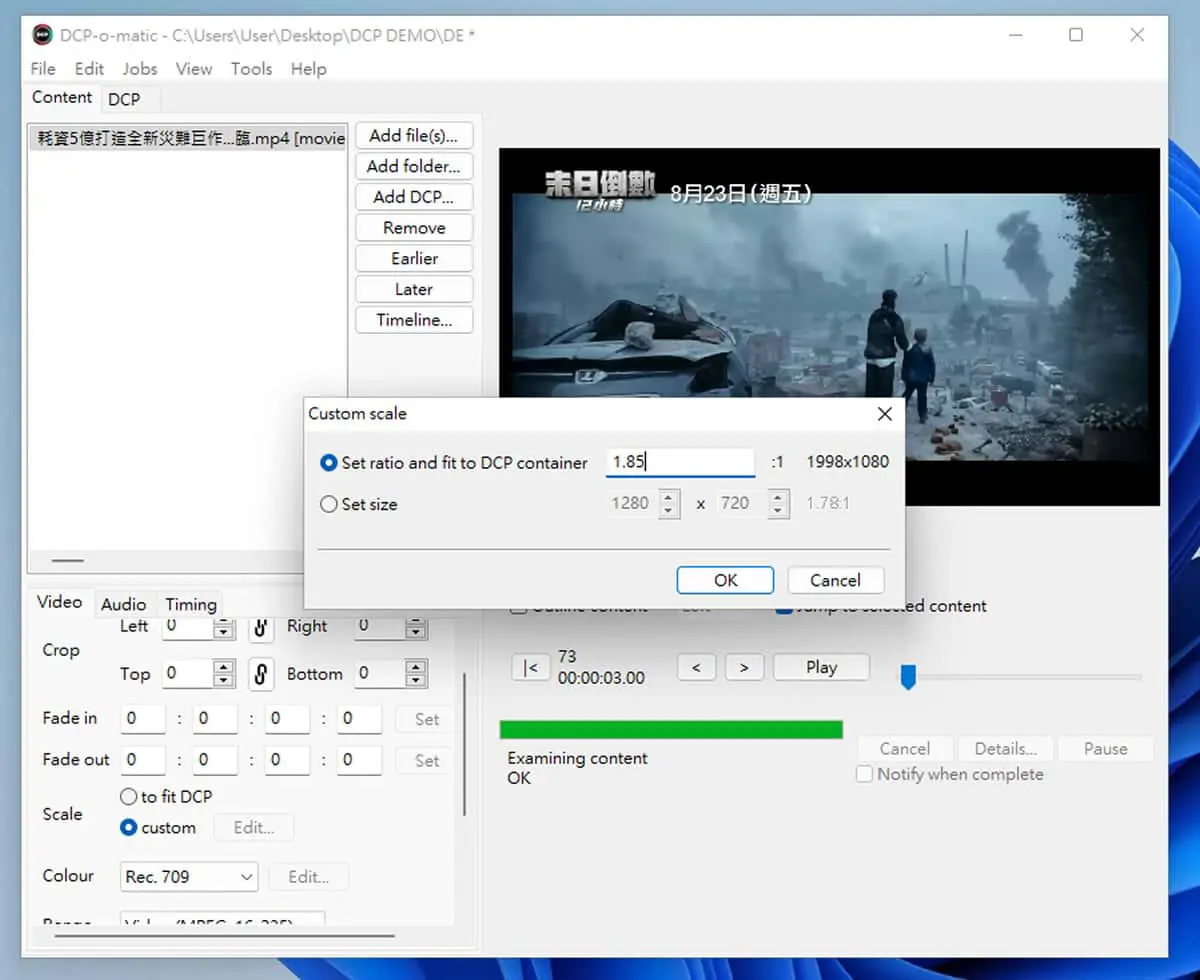Click the '00:00:03.00' timecode text

pos(601,678)
